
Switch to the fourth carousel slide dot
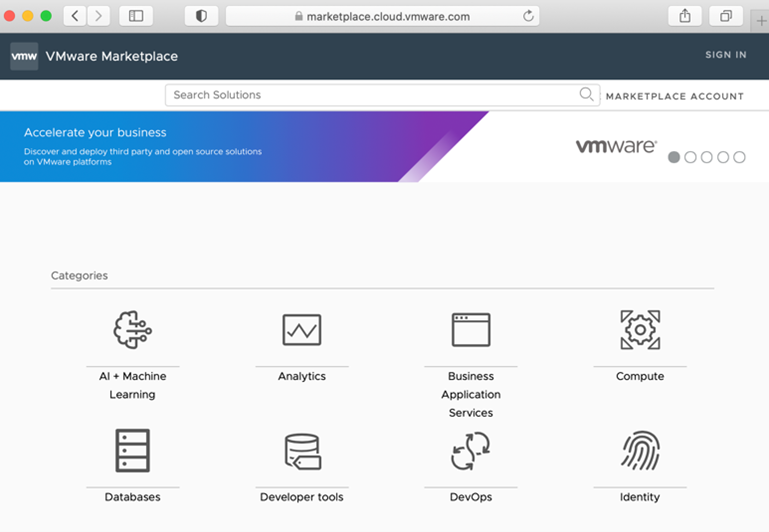click(x=723, y=157)
